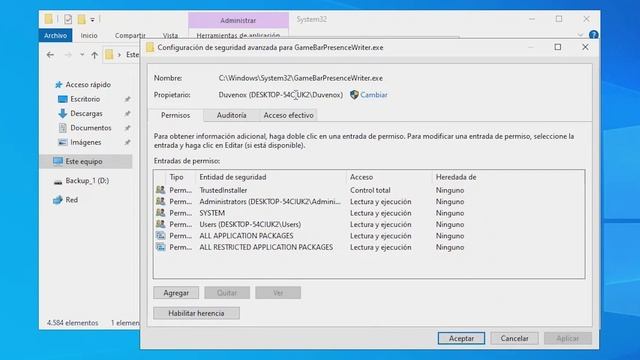Open Documentos in the Explorer sidebar

[x=91, y=128]
